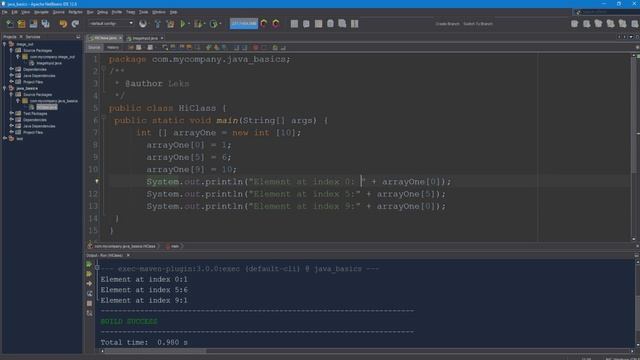Click the Debug Project icon
640x360 pixels.
[198, 24]
